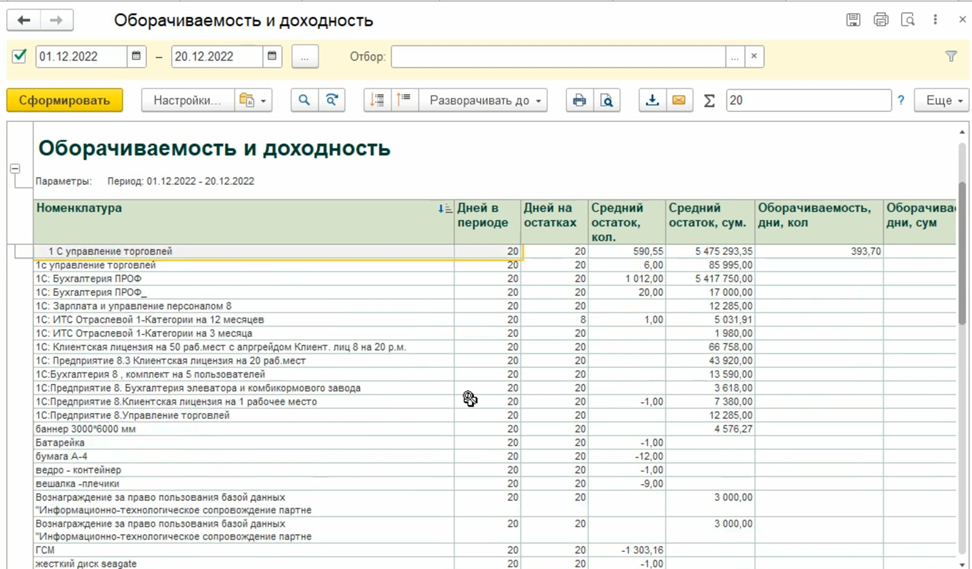Select ИТС Отраслевой на 3 месяца row
Viewport: 972px width, 569px height.
[244, 333]
